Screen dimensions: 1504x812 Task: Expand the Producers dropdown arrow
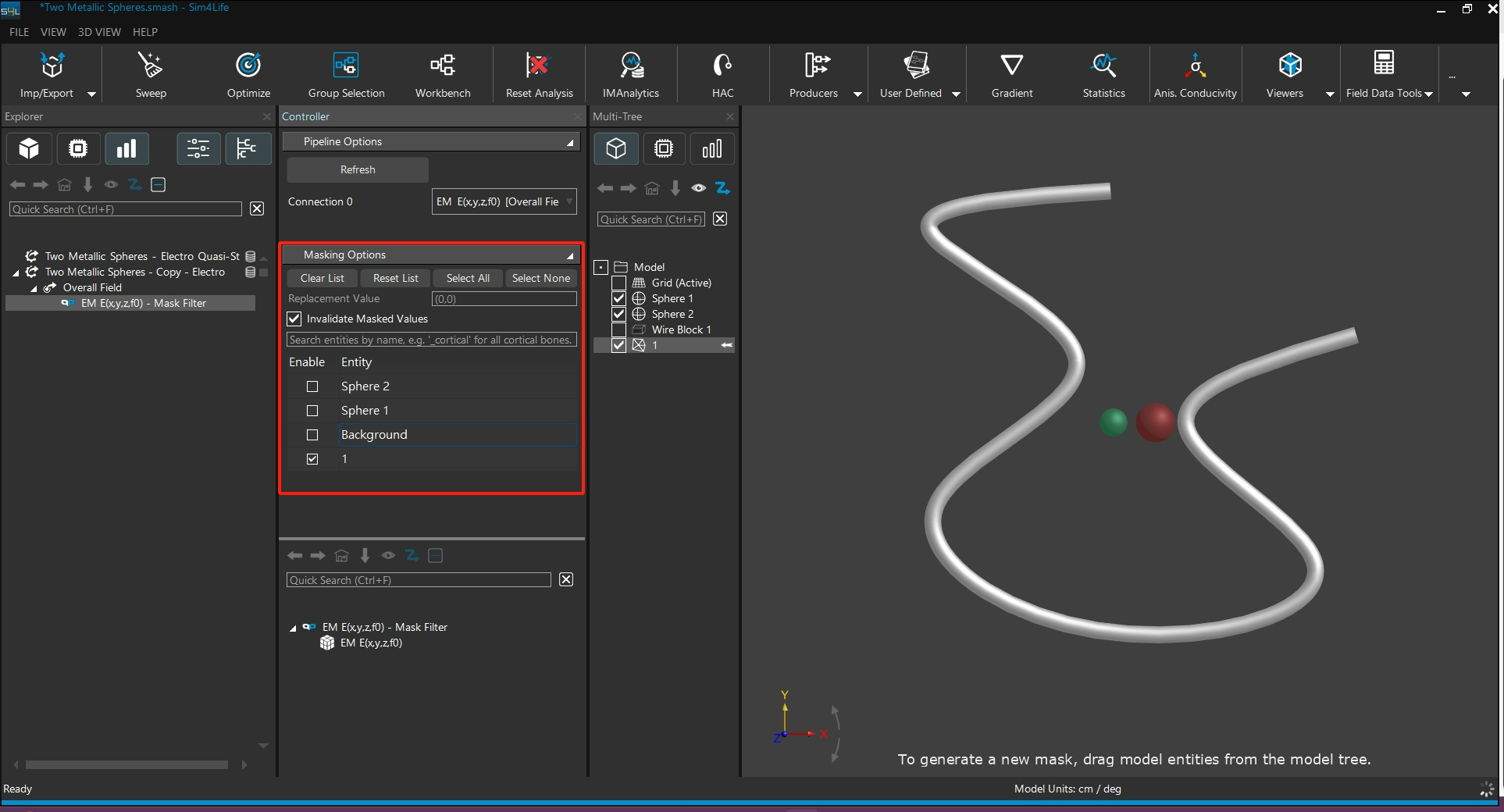pos(857,94)
